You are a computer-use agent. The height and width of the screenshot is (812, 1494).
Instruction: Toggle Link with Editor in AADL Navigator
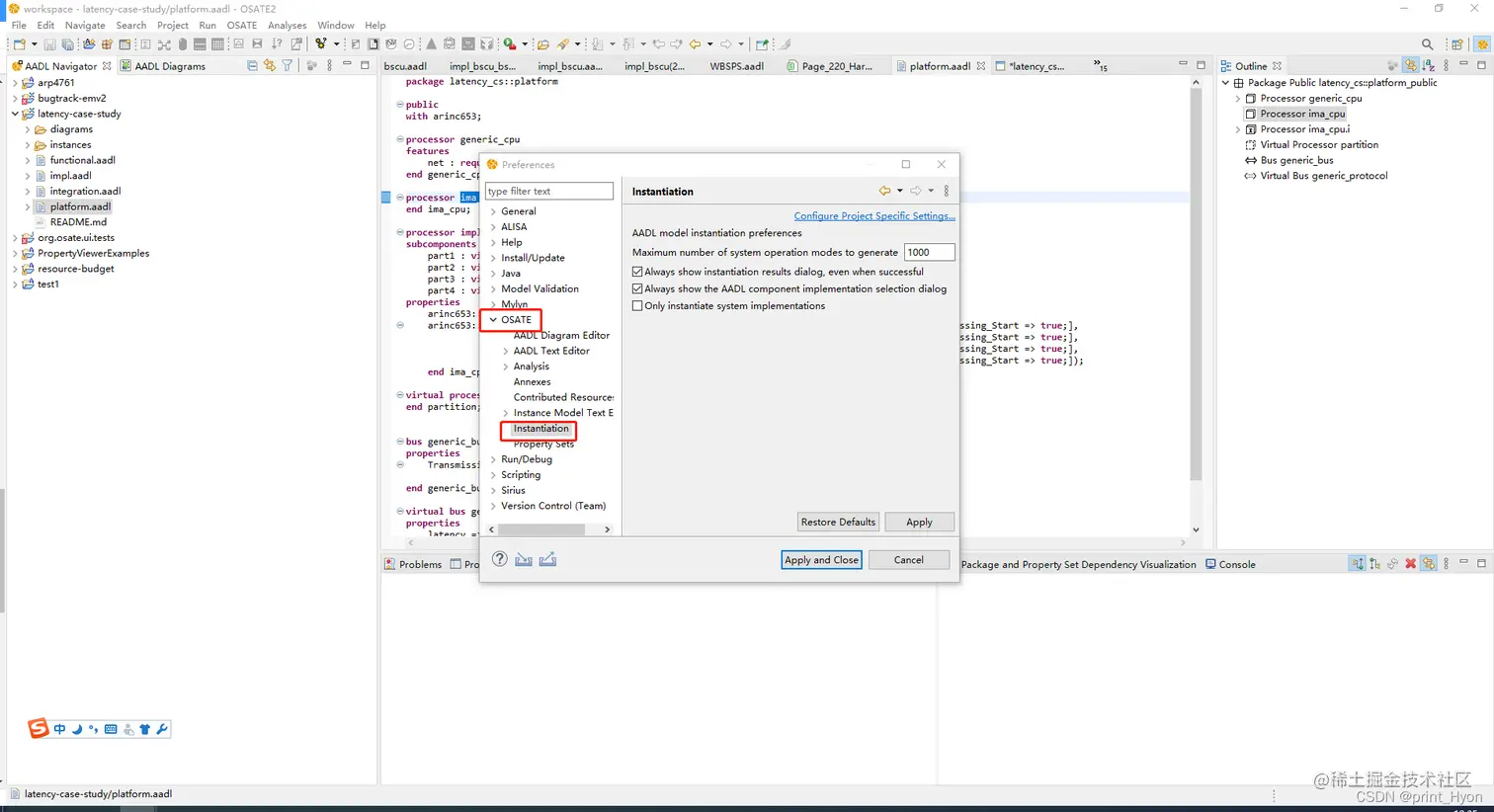[x=269, y=66]
